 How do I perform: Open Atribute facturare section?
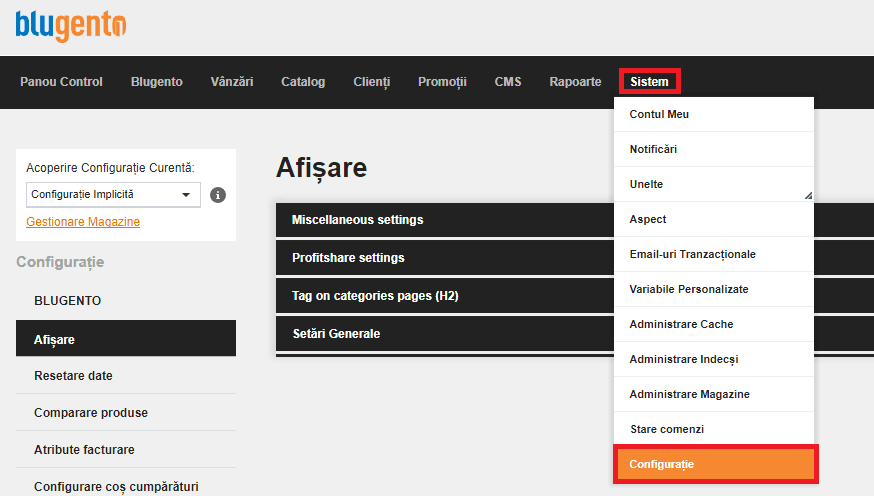click(x=126, y=449)
